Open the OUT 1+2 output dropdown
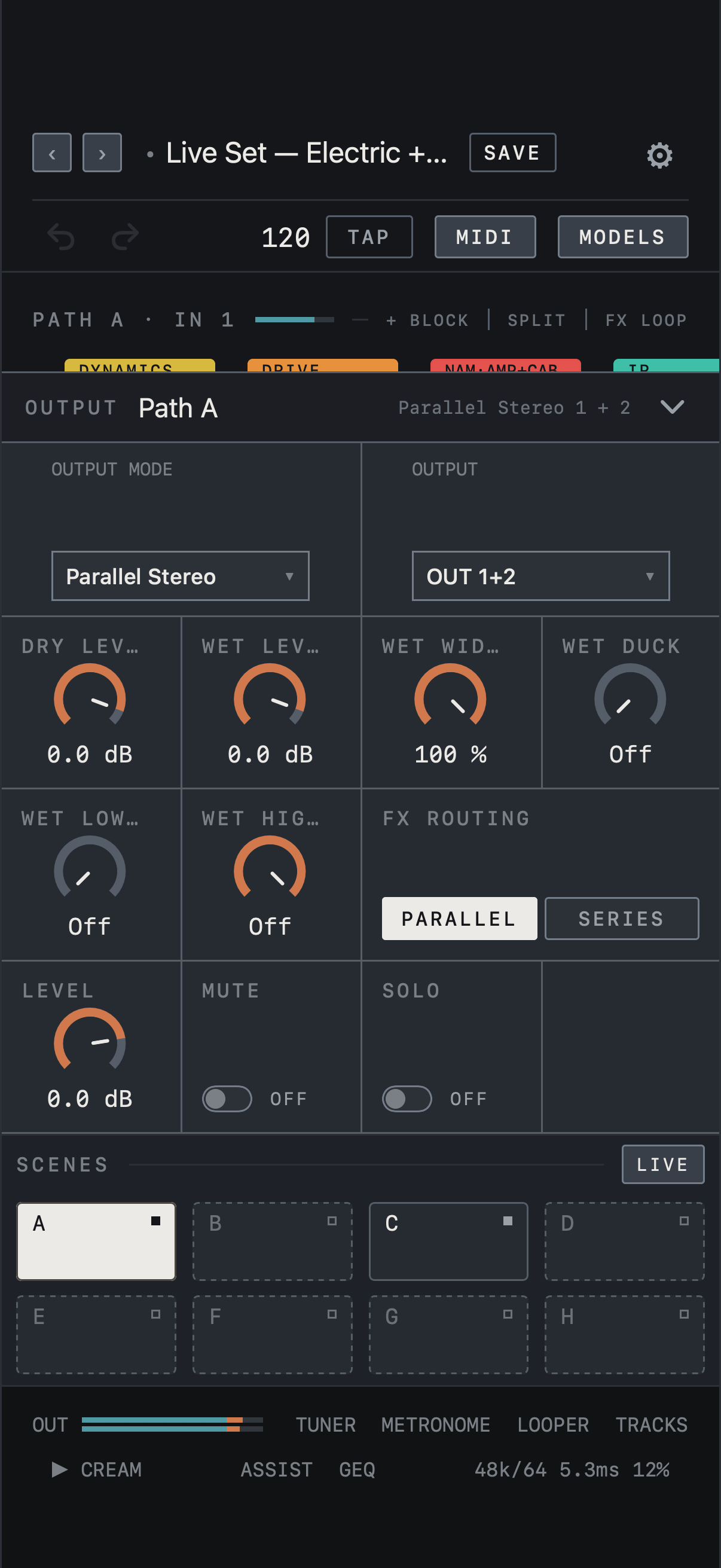The image size is (721, 1568). coord(540,576)
